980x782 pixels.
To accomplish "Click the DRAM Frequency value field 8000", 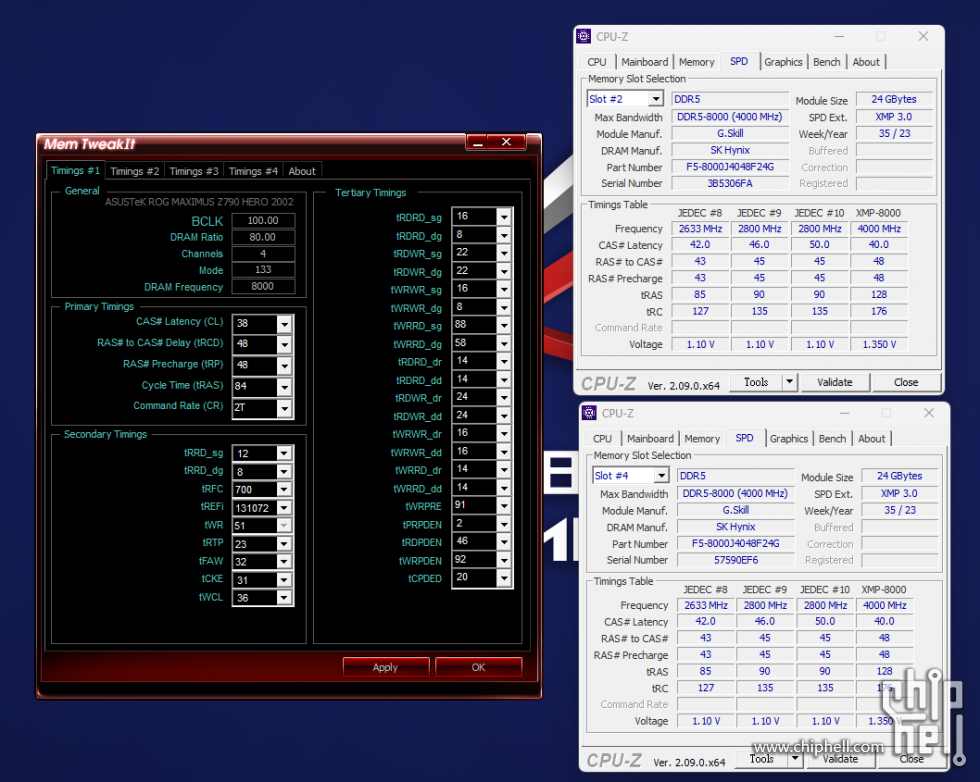I will pos(262,286).
